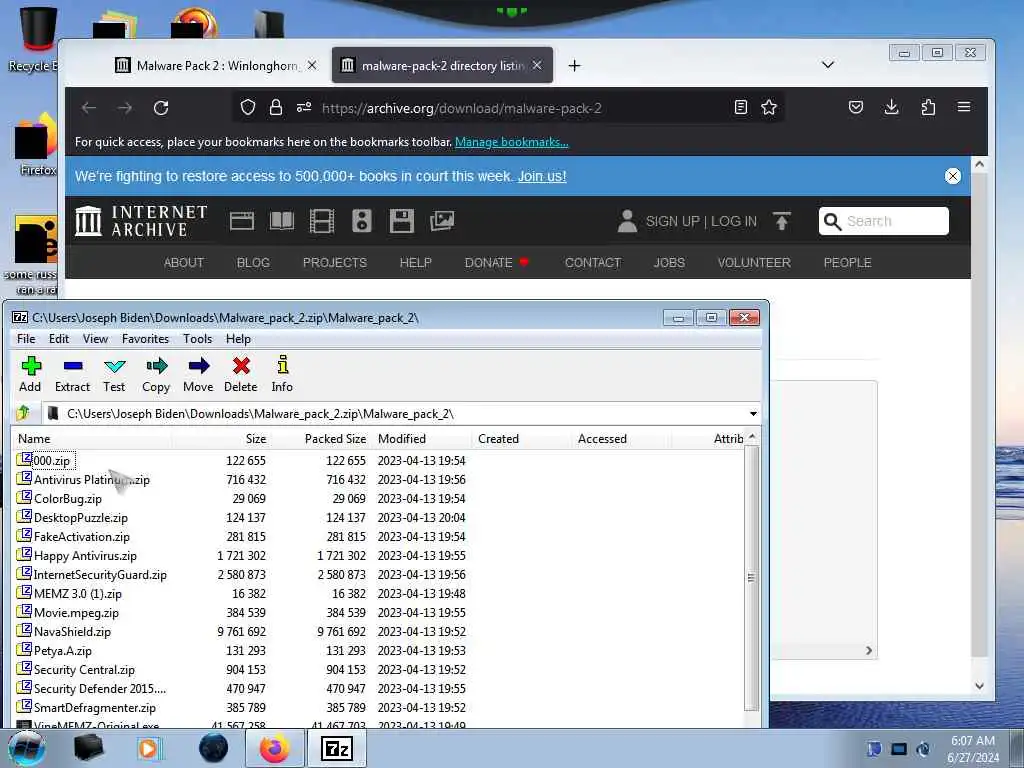Click the Extract tool in 7-Zip
The image size is (1024, 768).
72,374
